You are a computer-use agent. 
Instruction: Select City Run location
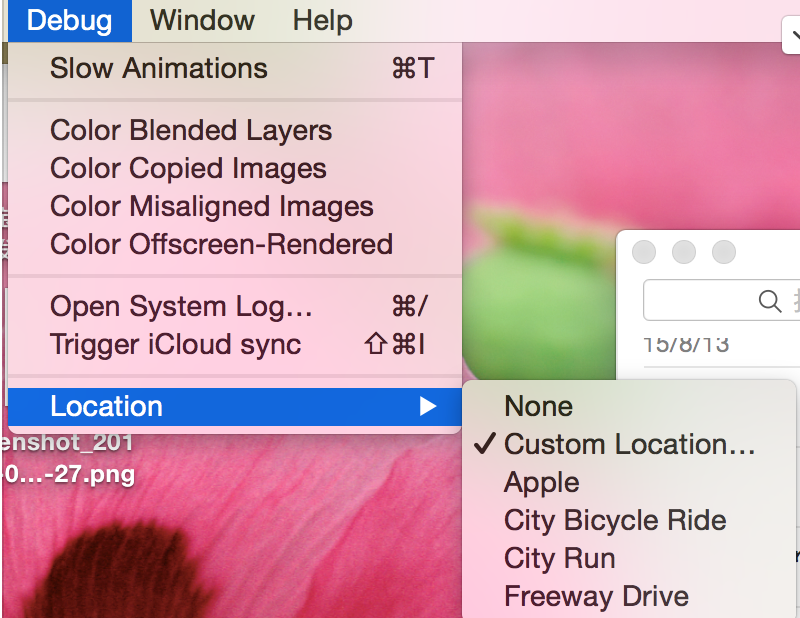point(629,559)
